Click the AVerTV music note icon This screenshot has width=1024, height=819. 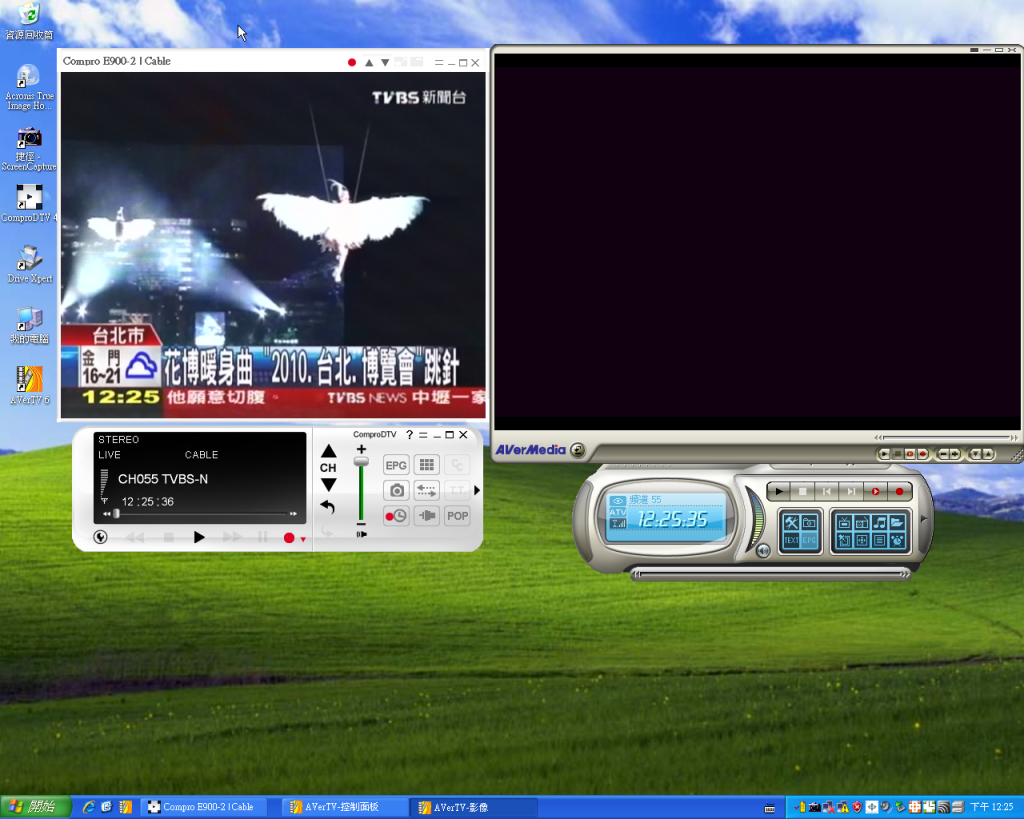(x=880, y=522)
